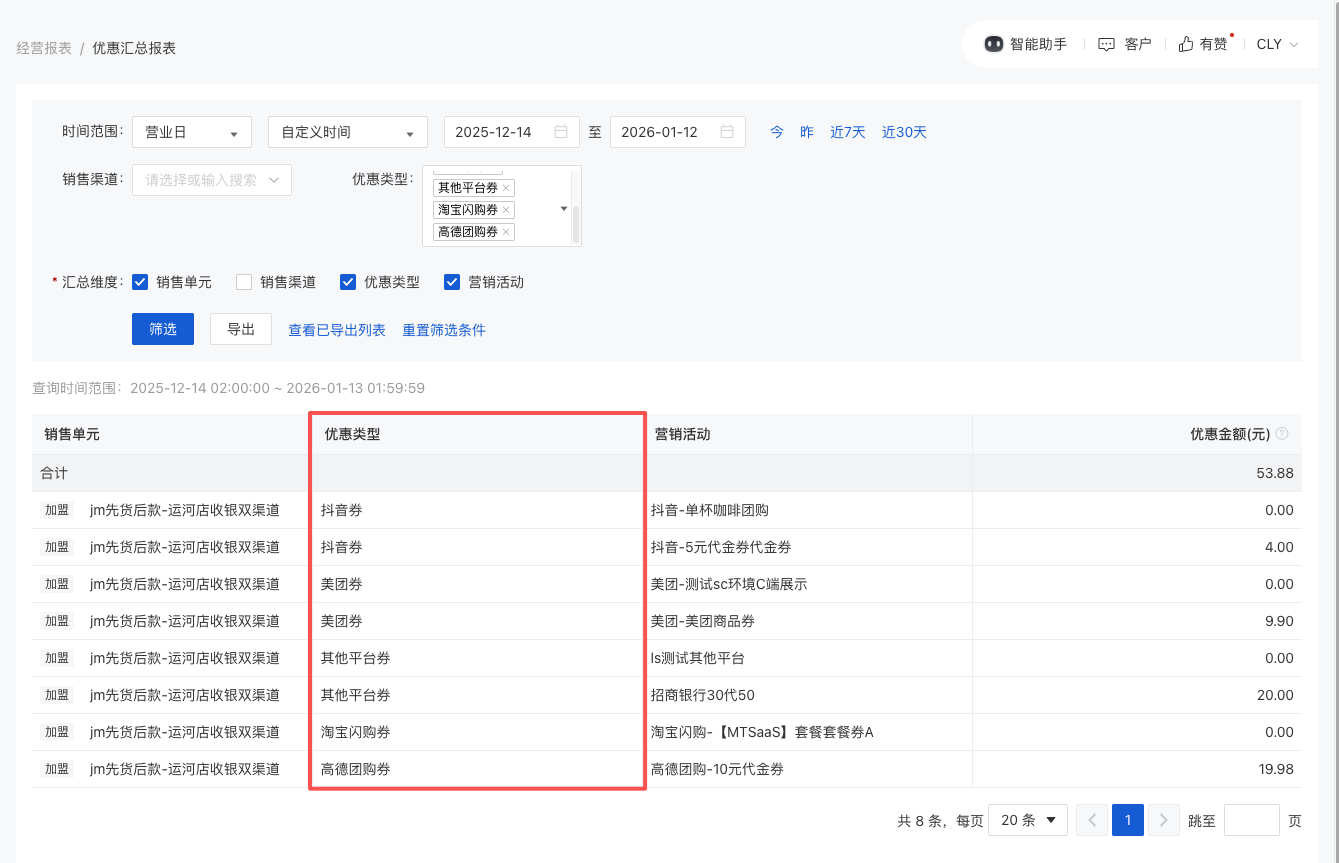1339x863 pixels.
Task: Remove the 高德团购券 tag
Action: [x=506, y=232]
